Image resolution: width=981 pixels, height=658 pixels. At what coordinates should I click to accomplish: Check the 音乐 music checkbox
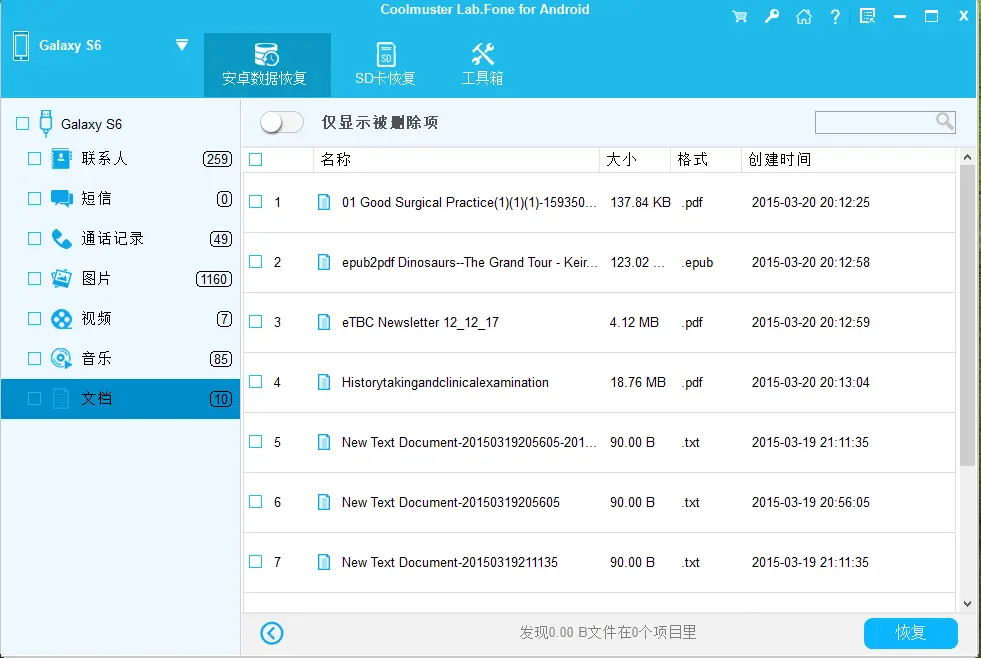[x=34, y=358]
